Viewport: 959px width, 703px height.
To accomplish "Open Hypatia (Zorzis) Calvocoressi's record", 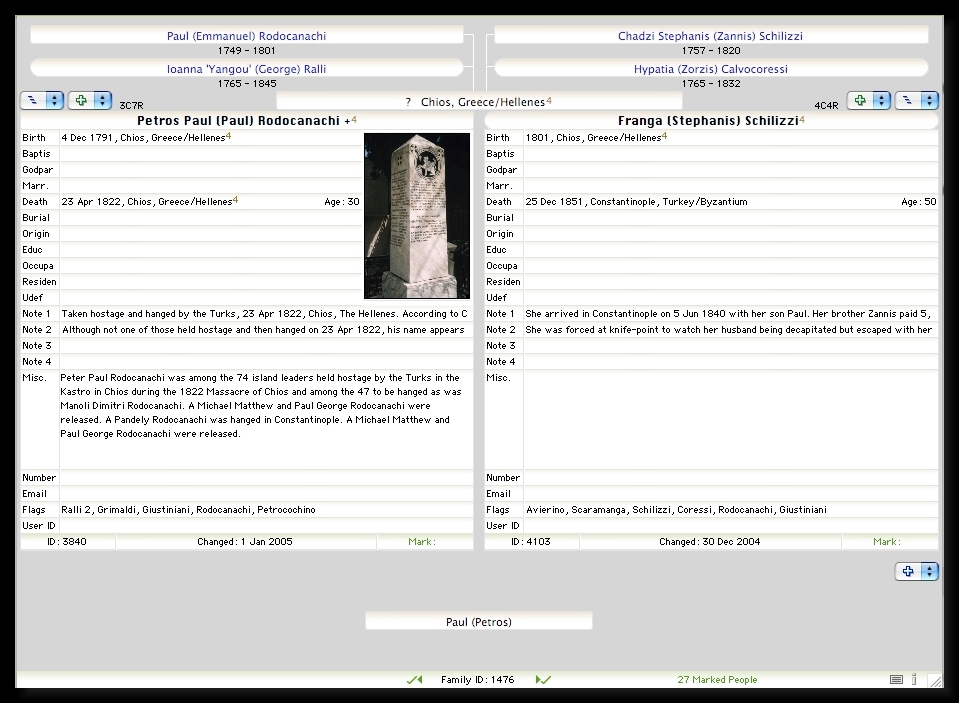I will tap(710, 70).
